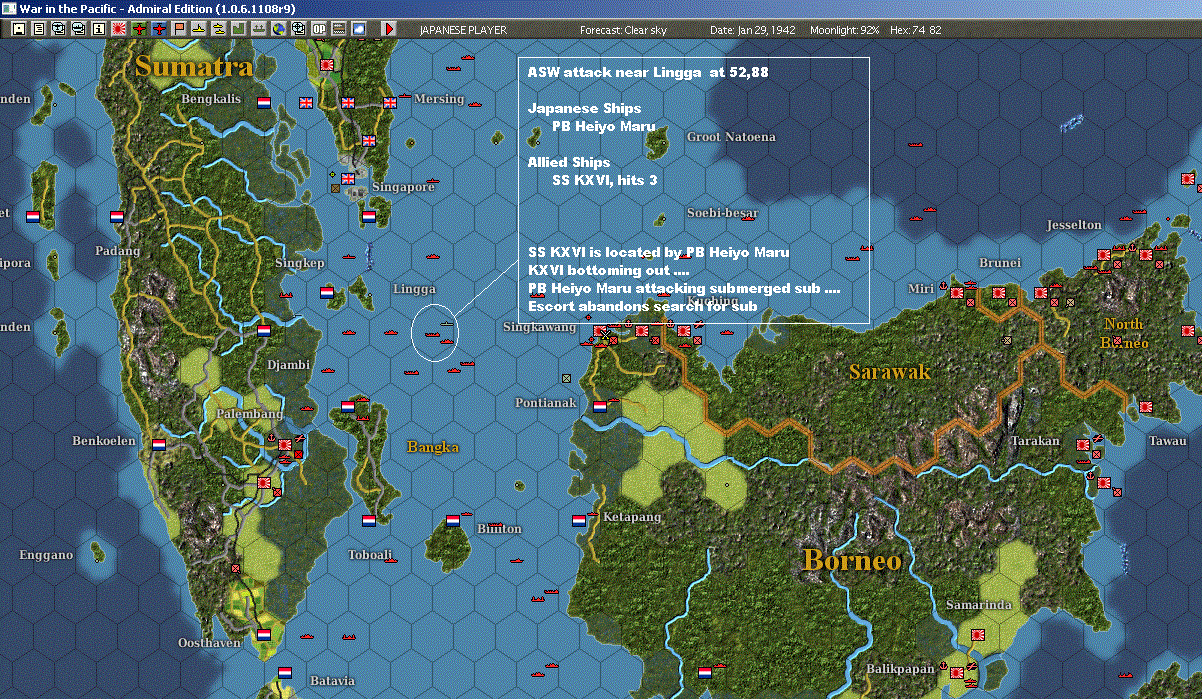Screen dimensions: 1202x699
Task: Click the Jesselton city label
Action: click(1074, 225)
